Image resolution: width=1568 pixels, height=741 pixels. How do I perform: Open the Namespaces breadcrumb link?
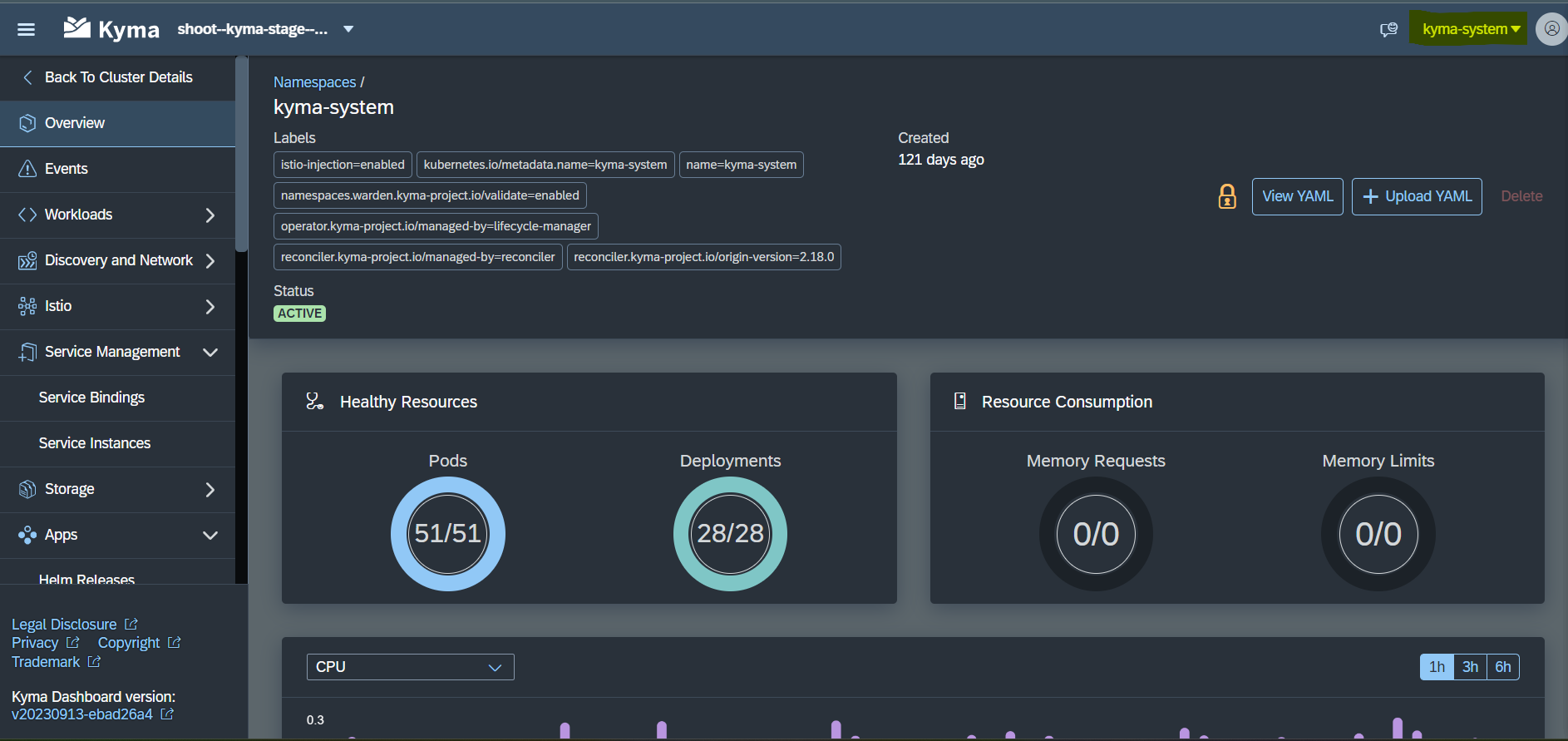[x=314, y=82]
